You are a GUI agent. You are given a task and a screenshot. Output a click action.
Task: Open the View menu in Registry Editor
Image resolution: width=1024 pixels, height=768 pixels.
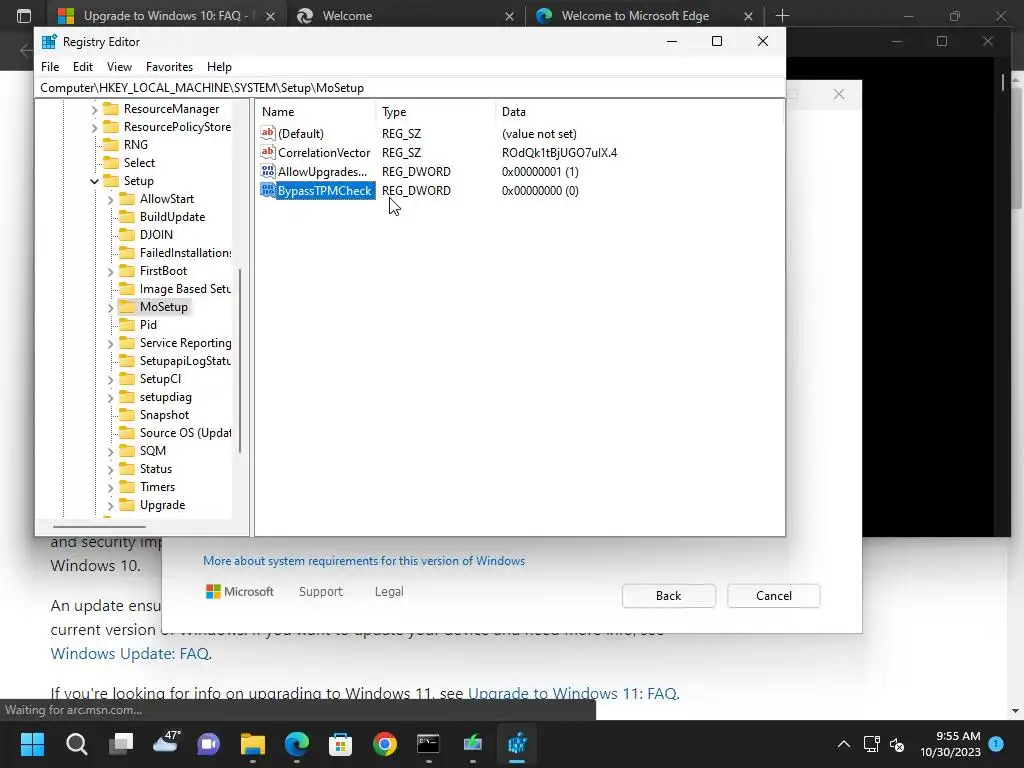pos(119,67)
